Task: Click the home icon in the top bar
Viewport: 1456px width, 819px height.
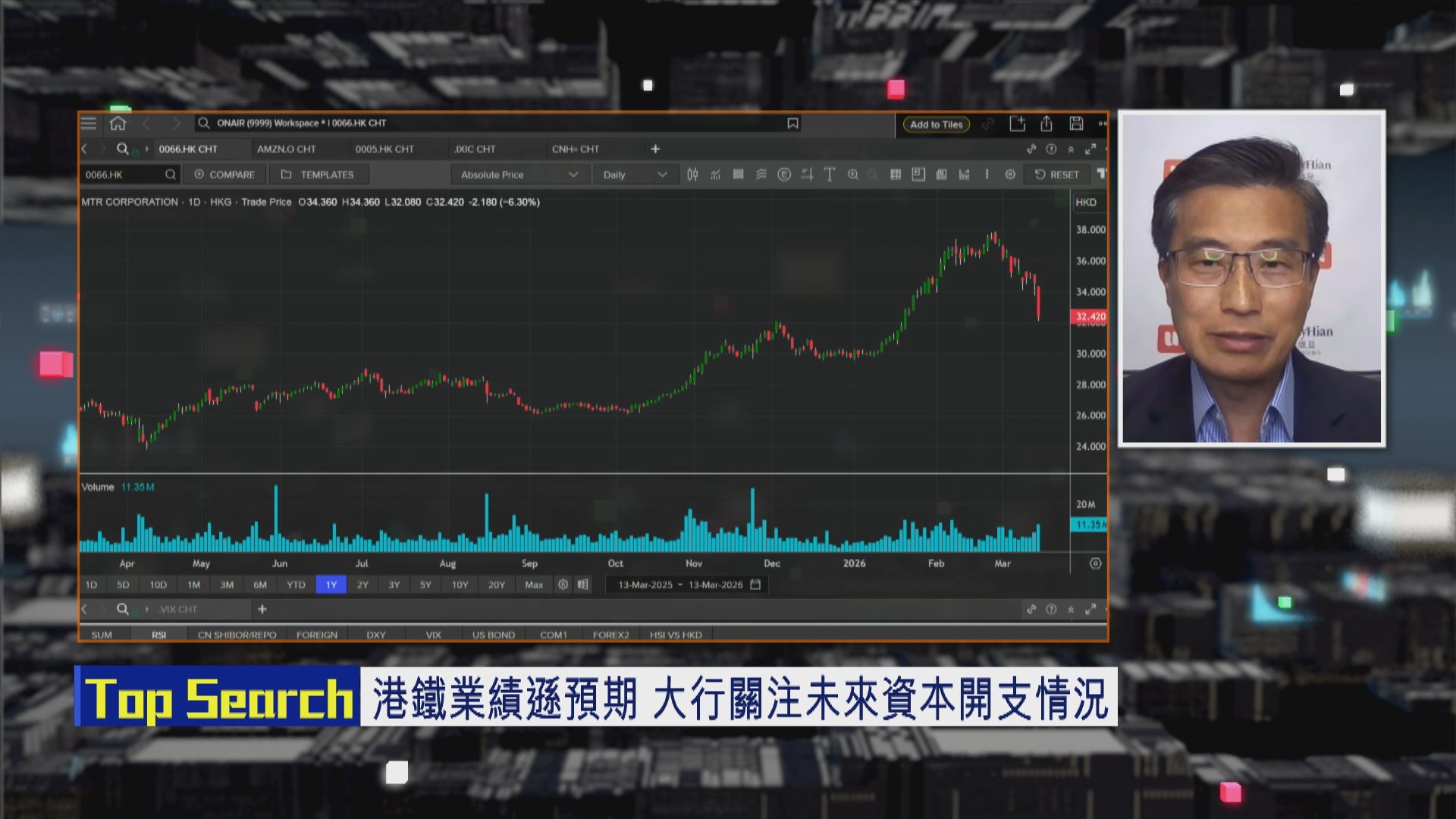Action: pyautogui.click(x=116, y=123)
